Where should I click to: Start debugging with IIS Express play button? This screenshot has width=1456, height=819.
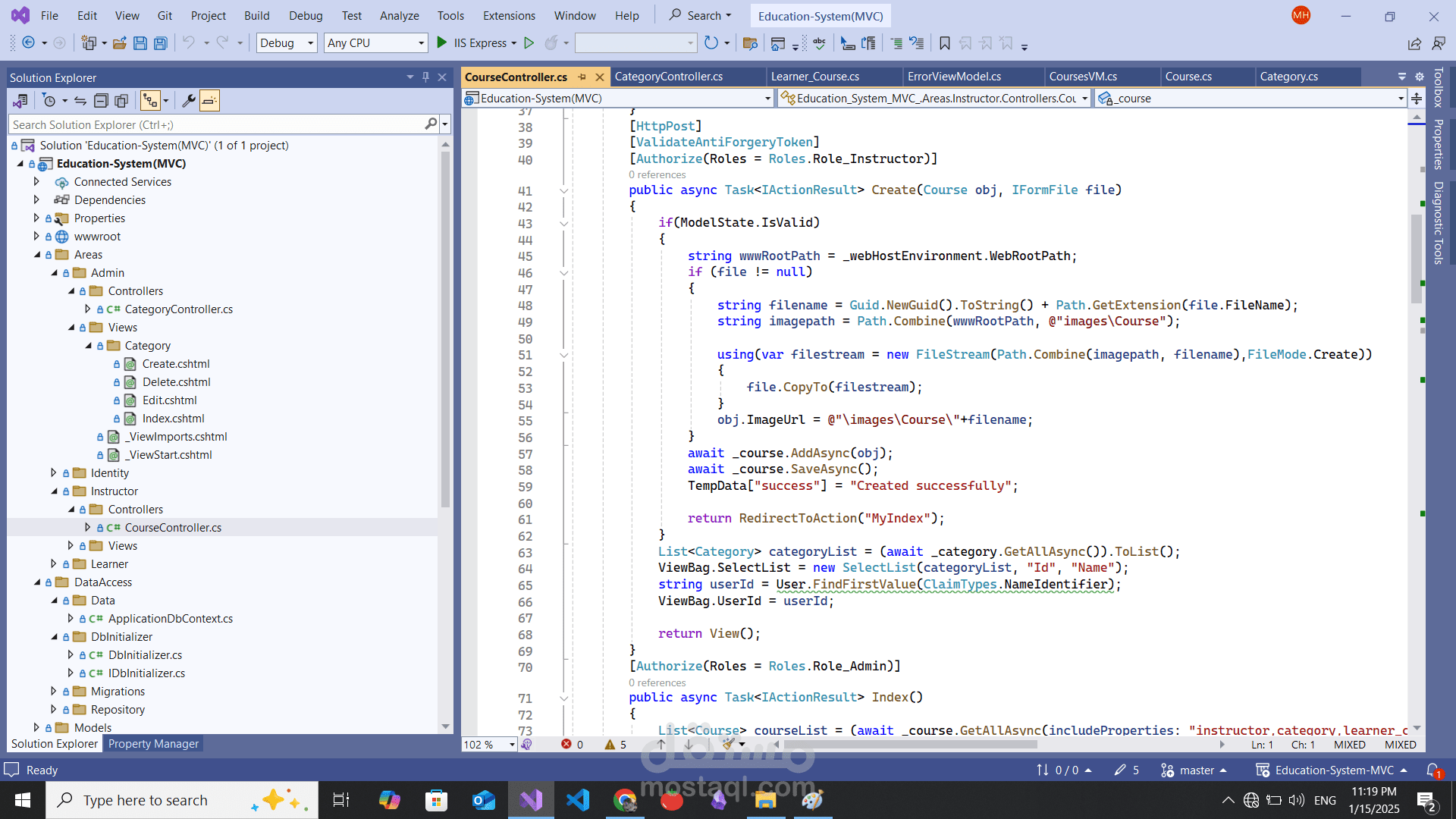pyautogui.click(x=442, y=43)
